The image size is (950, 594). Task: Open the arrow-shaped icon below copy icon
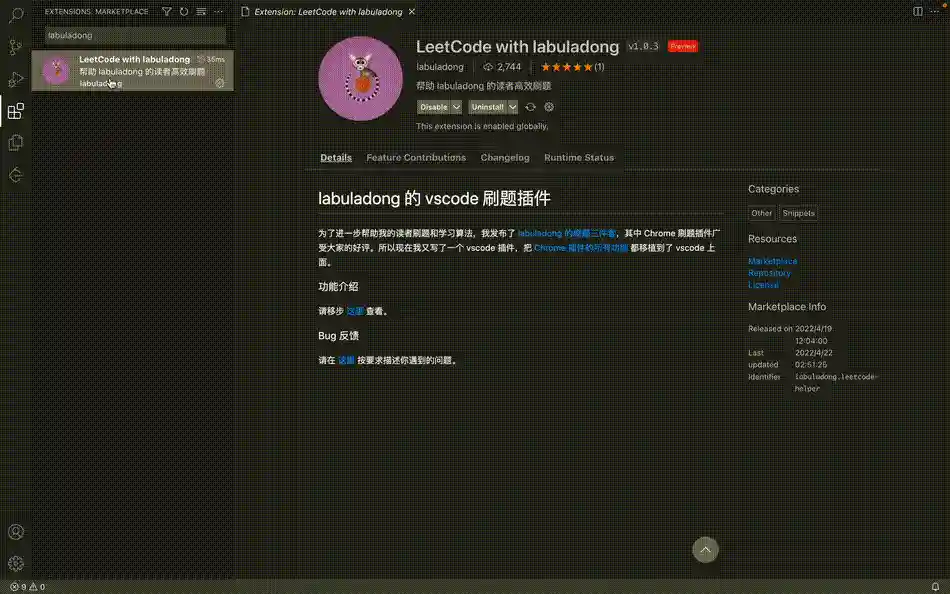[16, 175]
